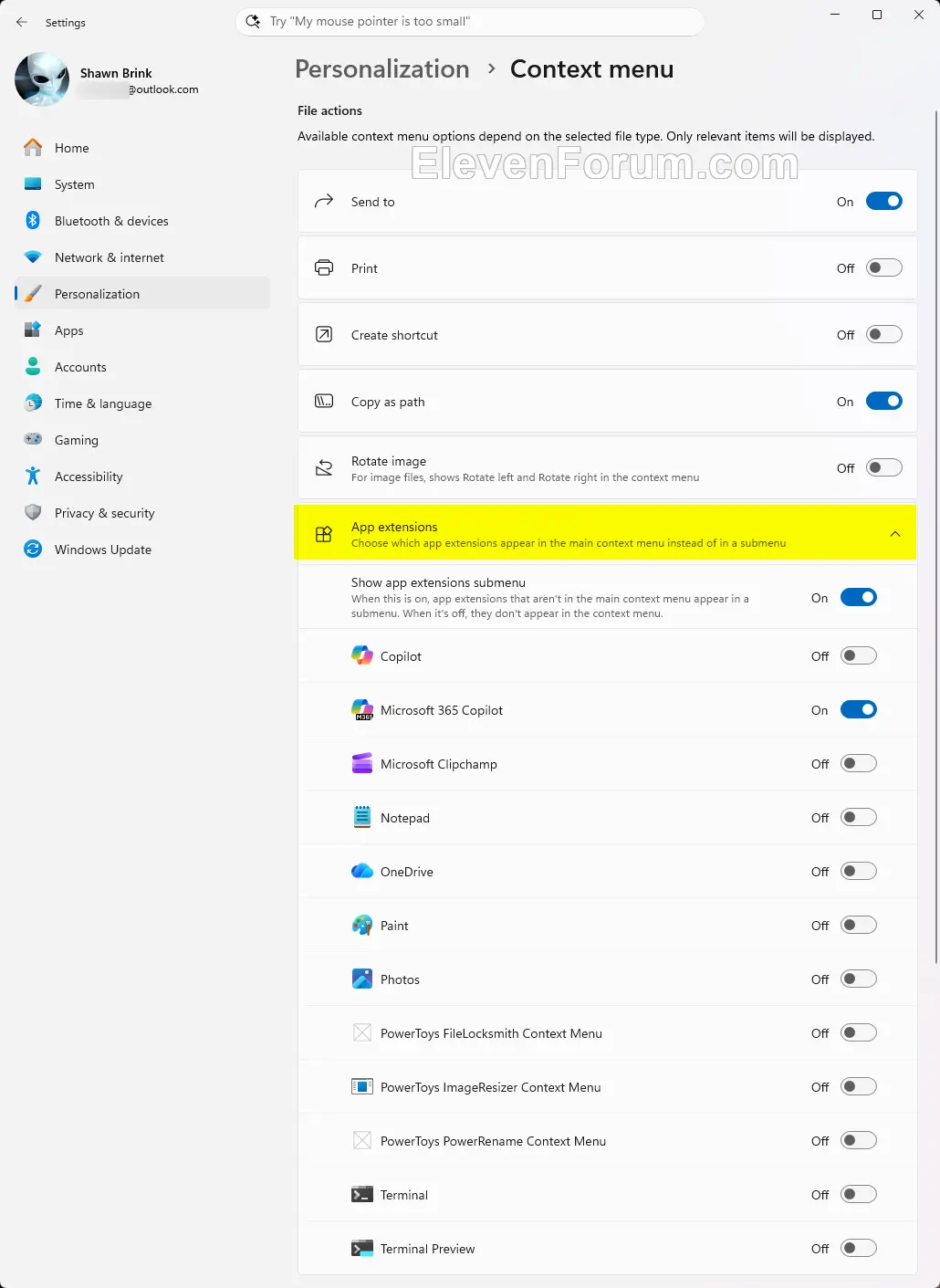Click the Apps icon in sidebar
Viewport: 940px width, 1288px height.
click(x=33, y=330)
